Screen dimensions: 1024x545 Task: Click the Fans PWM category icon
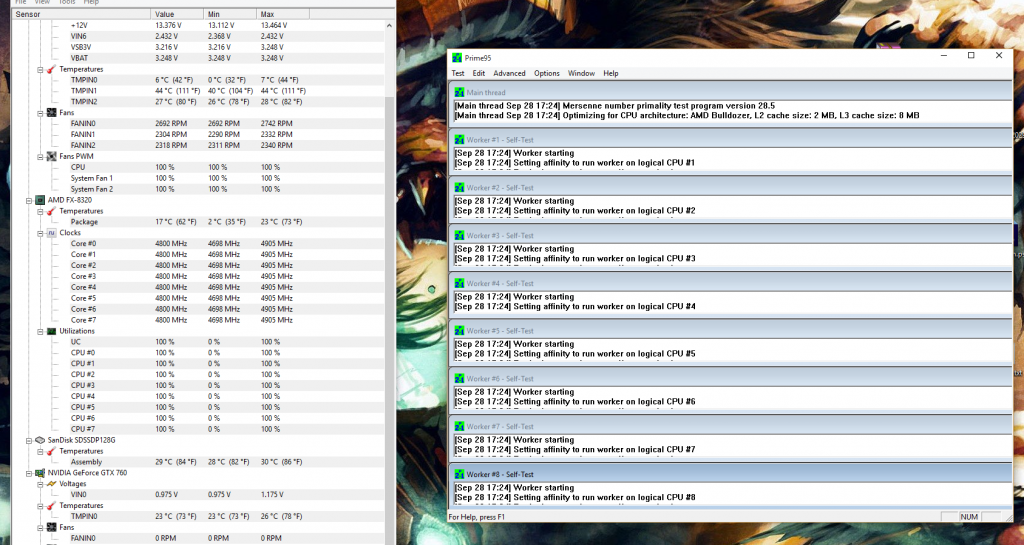pyautogui.click(x=52, y=157)
